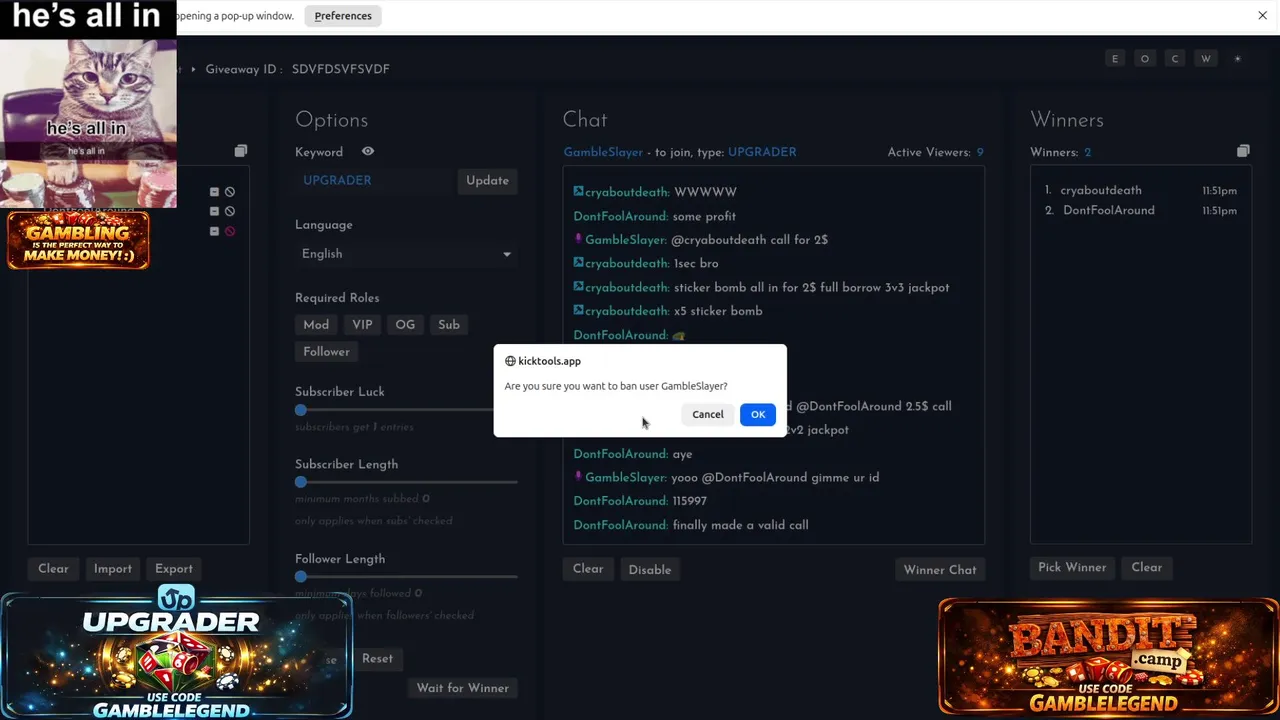Click the badge icon beside 'WWWWW' message
This screenshot has height=720, width=1280.
[578, 191]
